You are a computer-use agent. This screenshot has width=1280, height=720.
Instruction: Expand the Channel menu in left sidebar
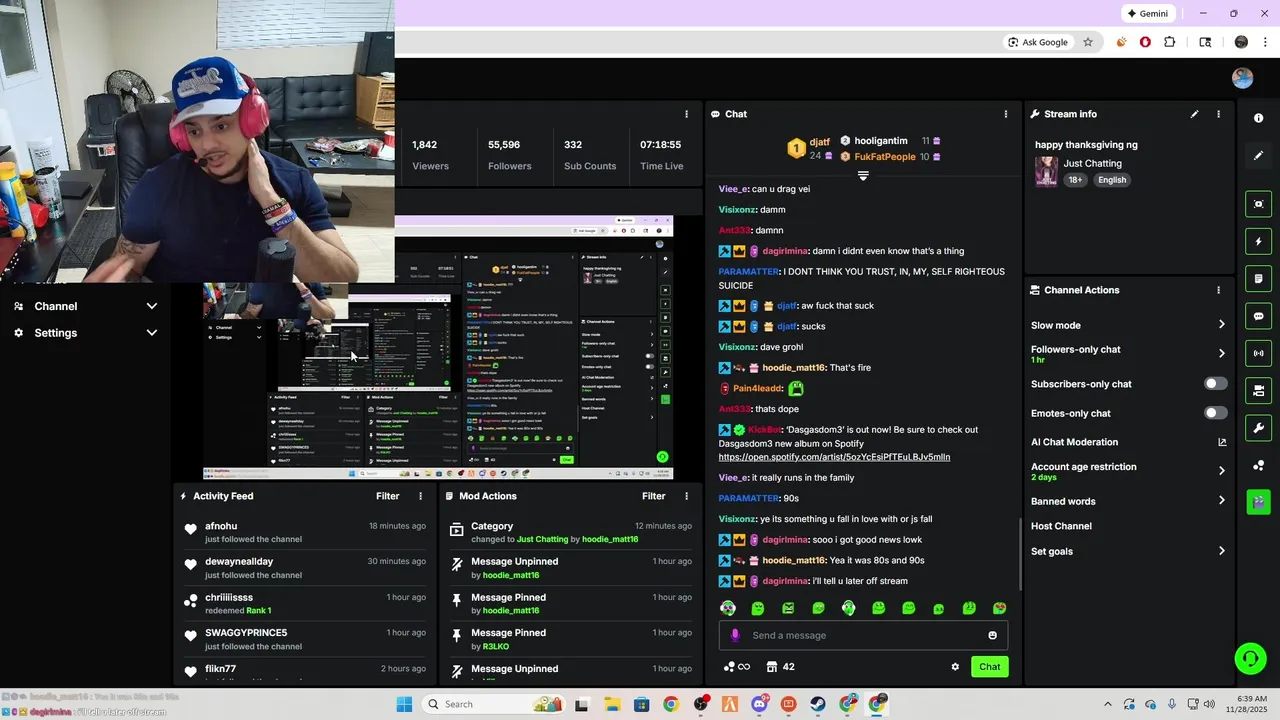coord(86,306)
